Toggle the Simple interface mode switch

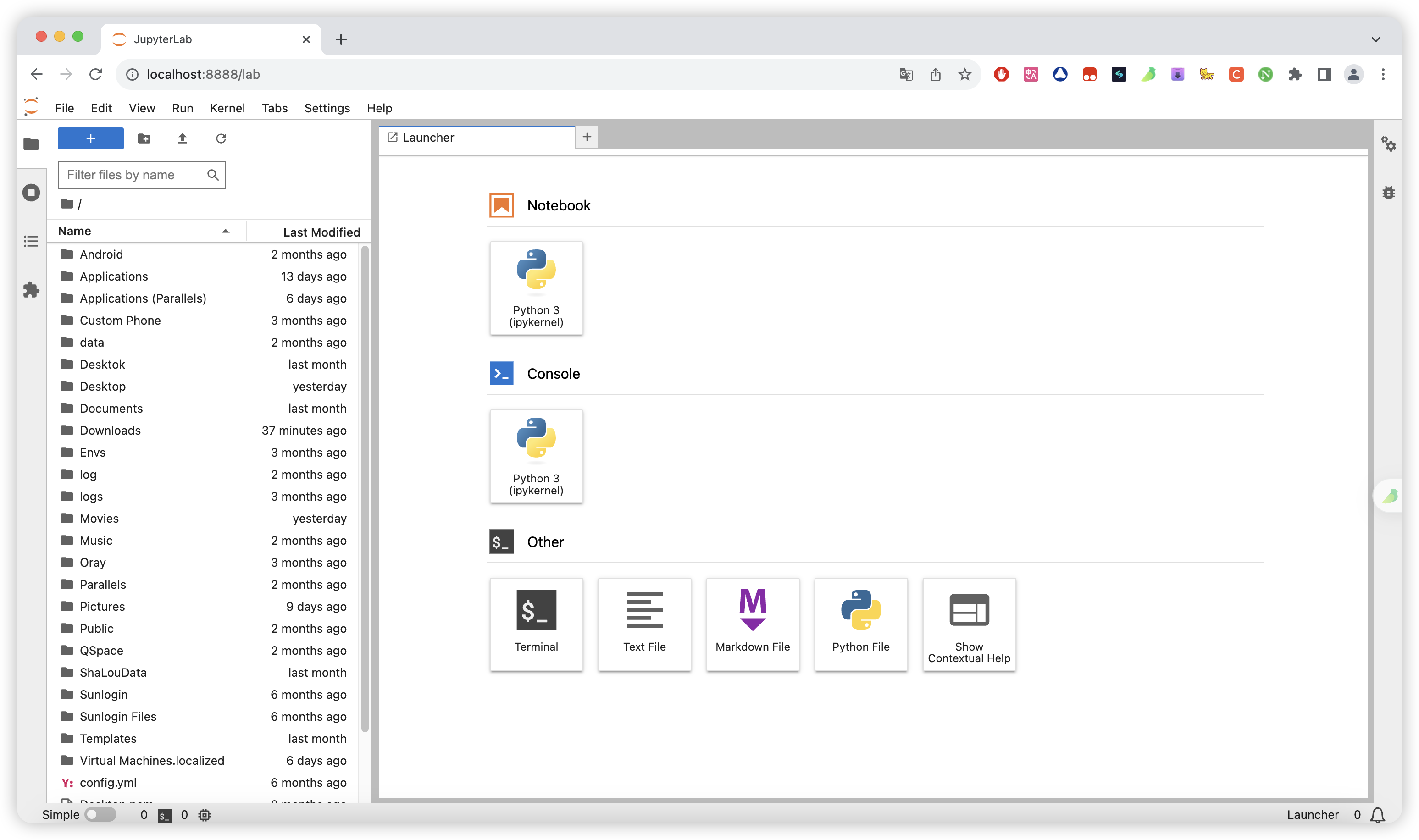(100, 815)
